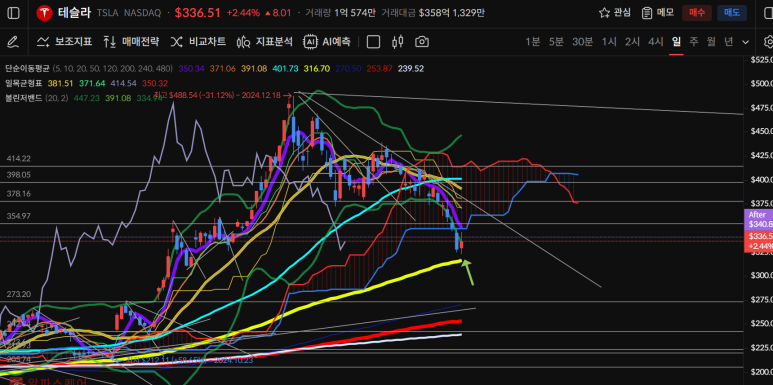This screenshot has width=773, height=385.
Task: Click the +2.44% change in header
Action: [243, 13]
